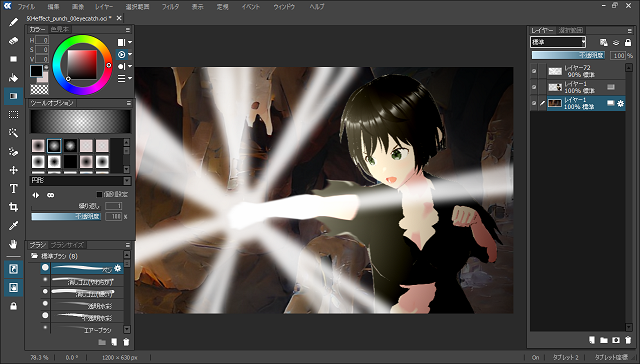Toggle layer lock padlock in layer panel
The height and width of the screenshot is (364, 640).
point(628,42)
